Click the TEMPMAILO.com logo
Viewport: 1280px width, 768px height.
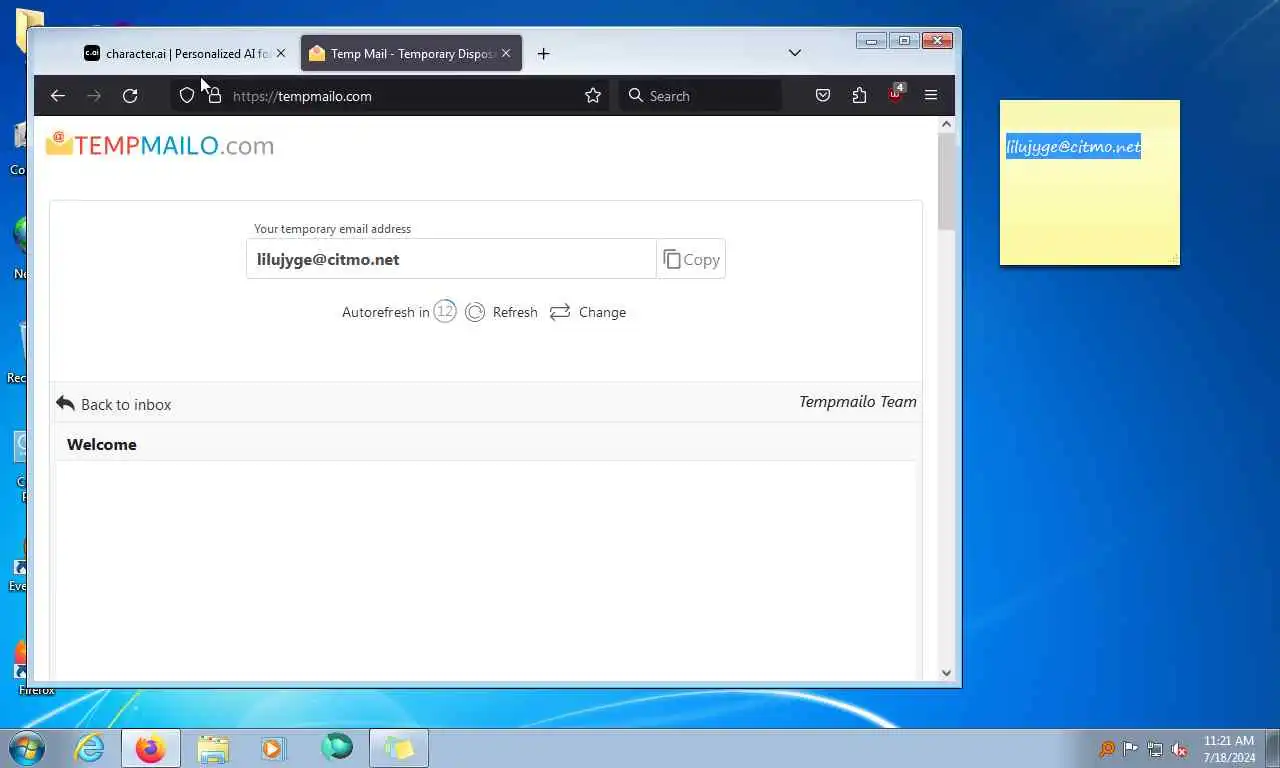[160, 145]
